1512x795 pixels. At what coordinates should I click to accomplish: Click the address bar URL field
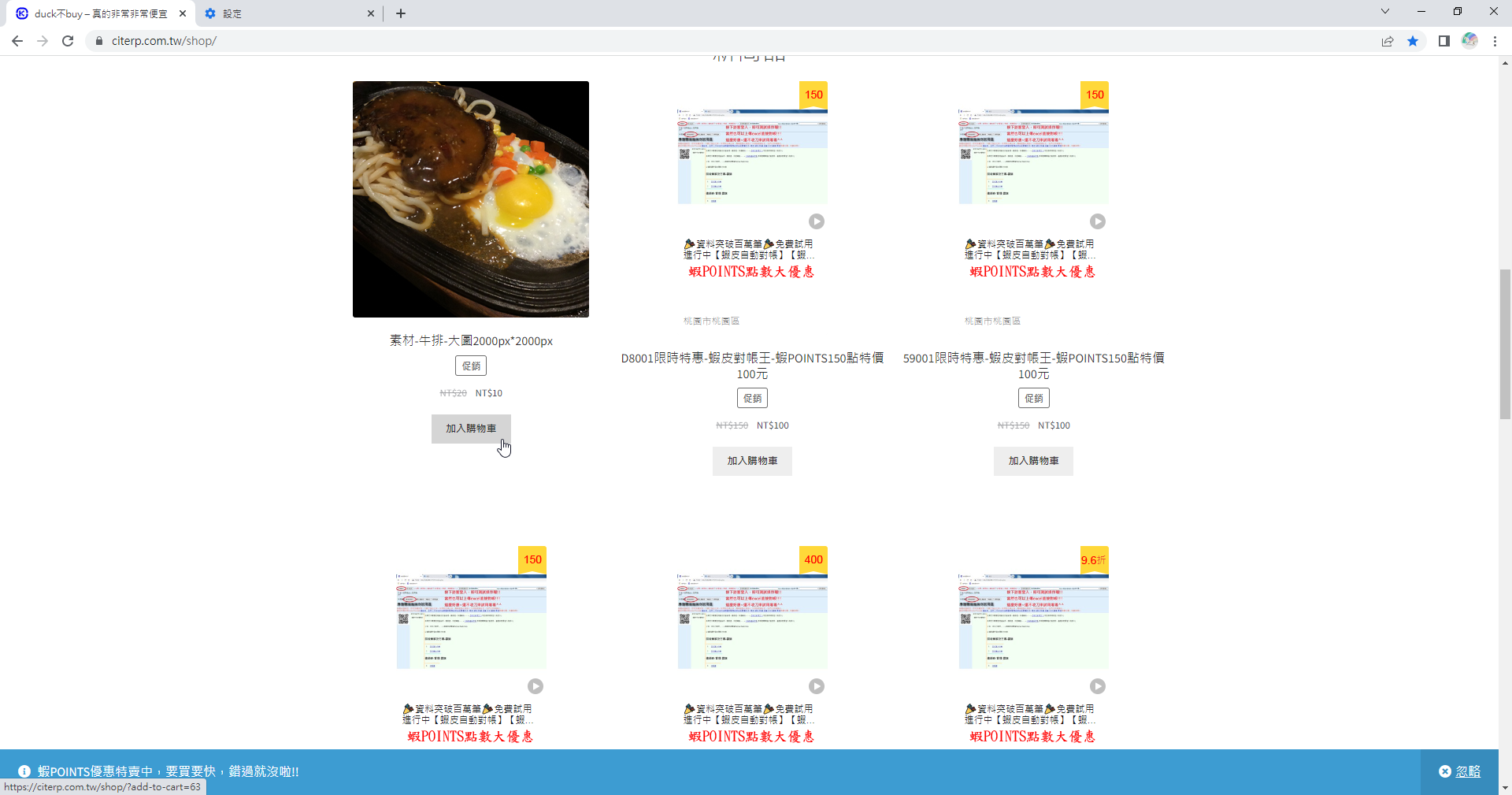(551, 41)
